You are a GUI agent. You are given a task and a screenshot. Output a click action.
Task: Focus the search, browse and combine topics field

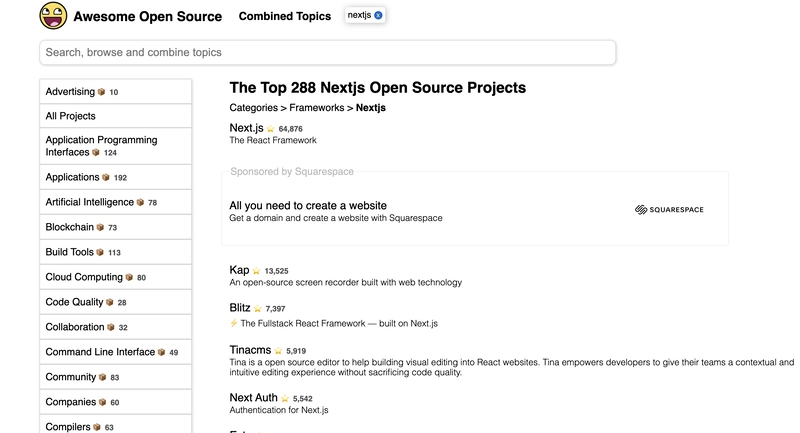[328, 53]
